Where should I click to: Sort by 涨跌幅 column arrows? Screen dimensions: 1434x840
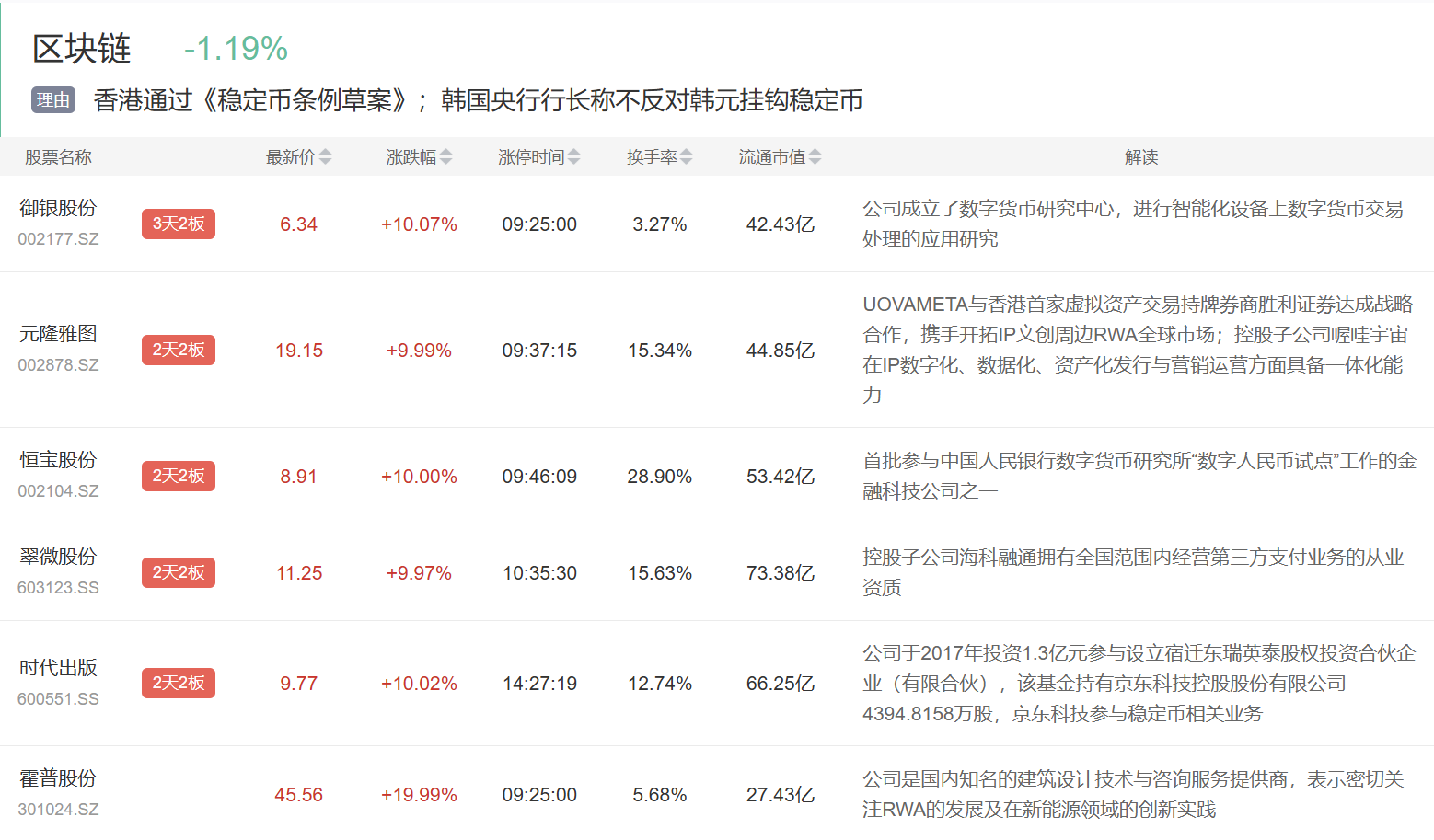point(445,157)
